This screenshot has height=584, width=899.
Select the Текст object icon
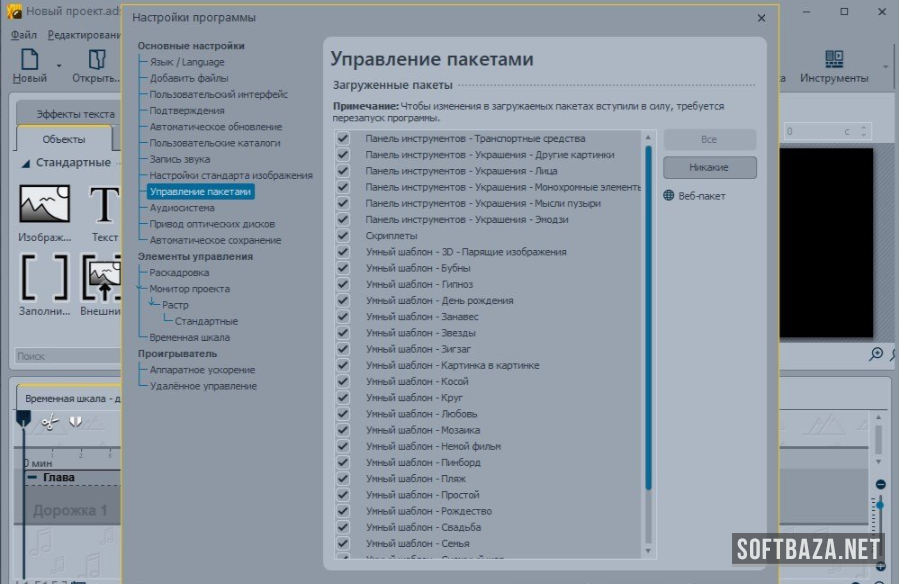104,205
